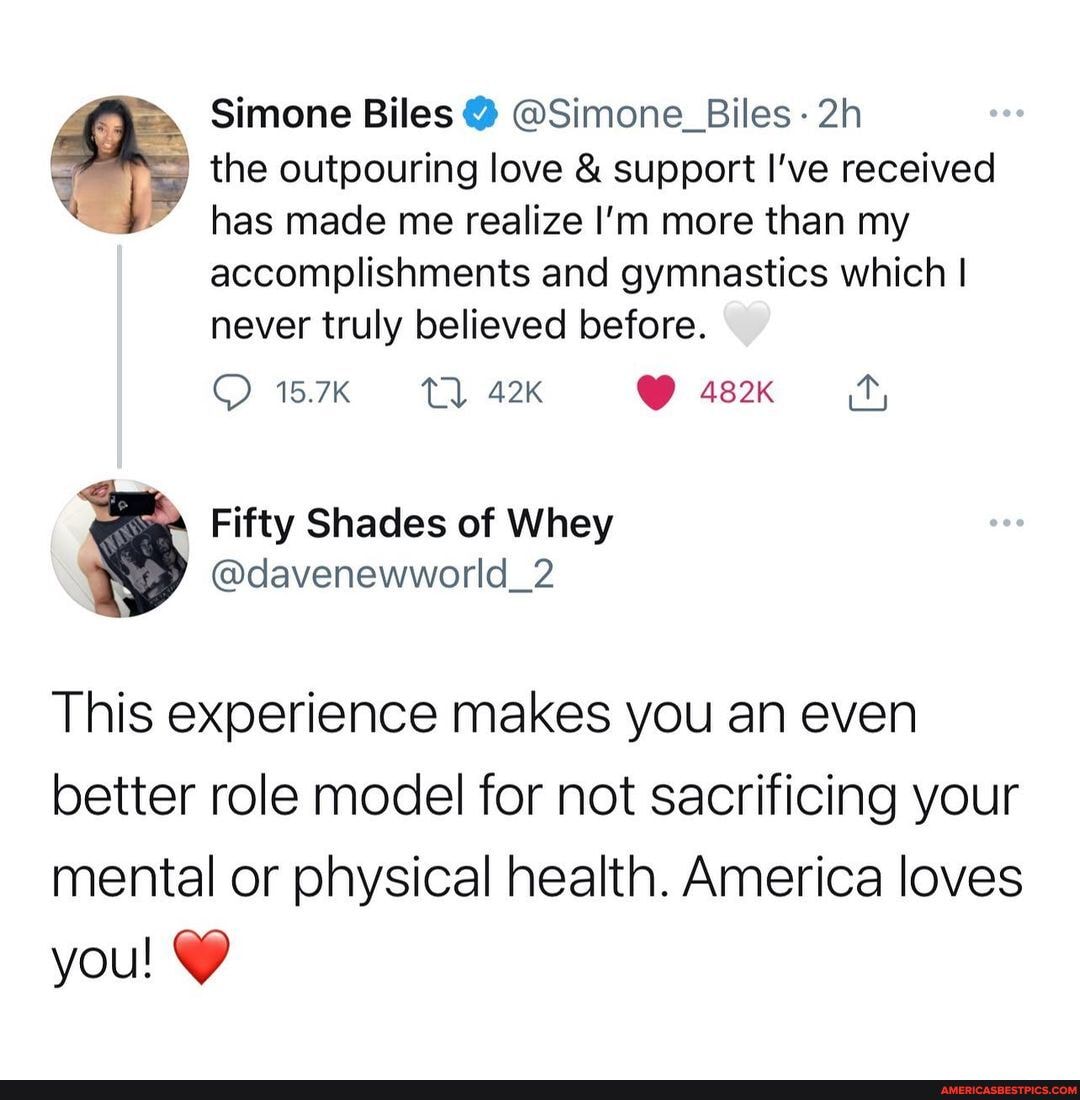
Task: Click the reply comment bubble icon
Action: 231,393
